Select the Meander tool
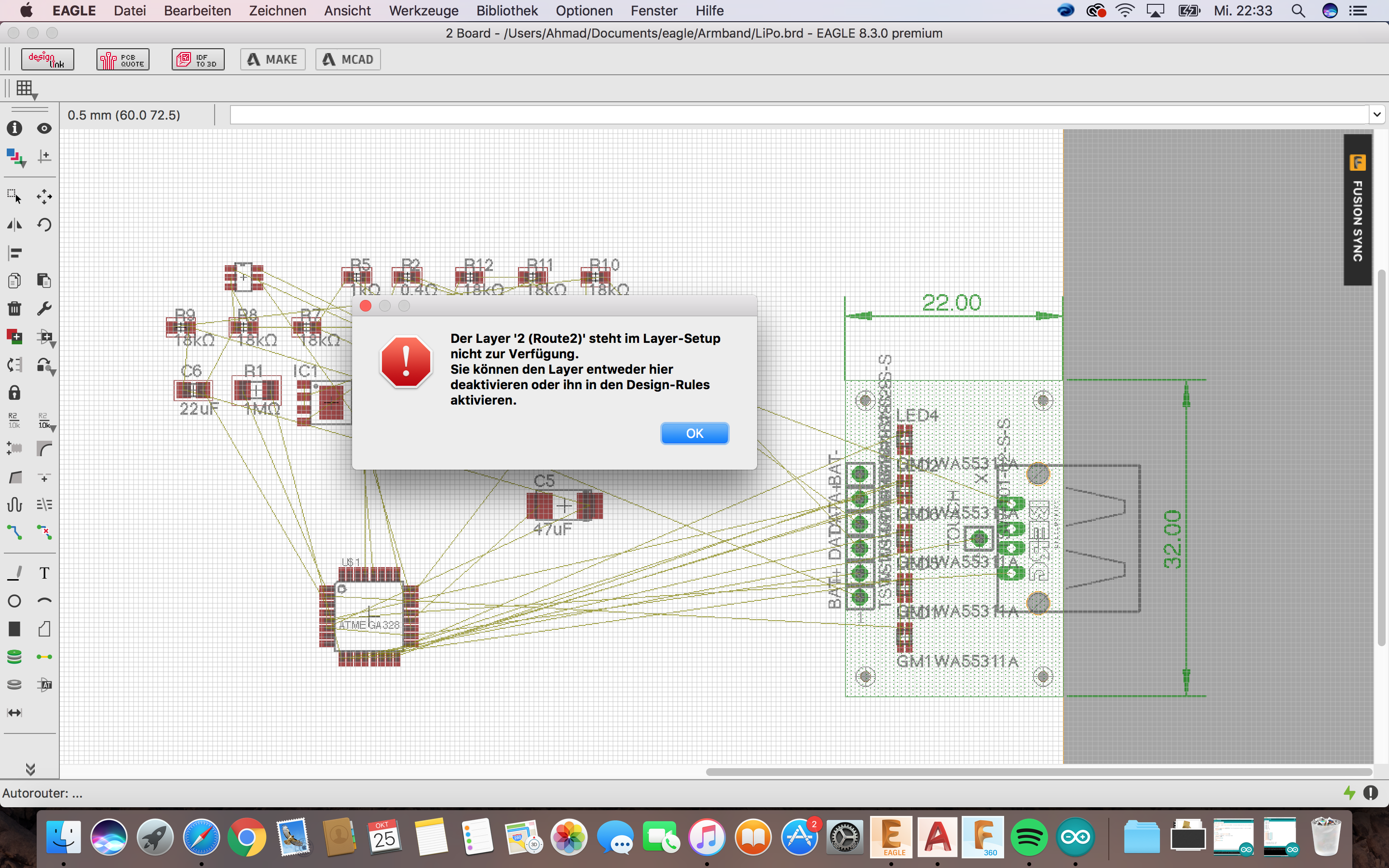Screen dimensions: 1389x868 click(14, 504)
